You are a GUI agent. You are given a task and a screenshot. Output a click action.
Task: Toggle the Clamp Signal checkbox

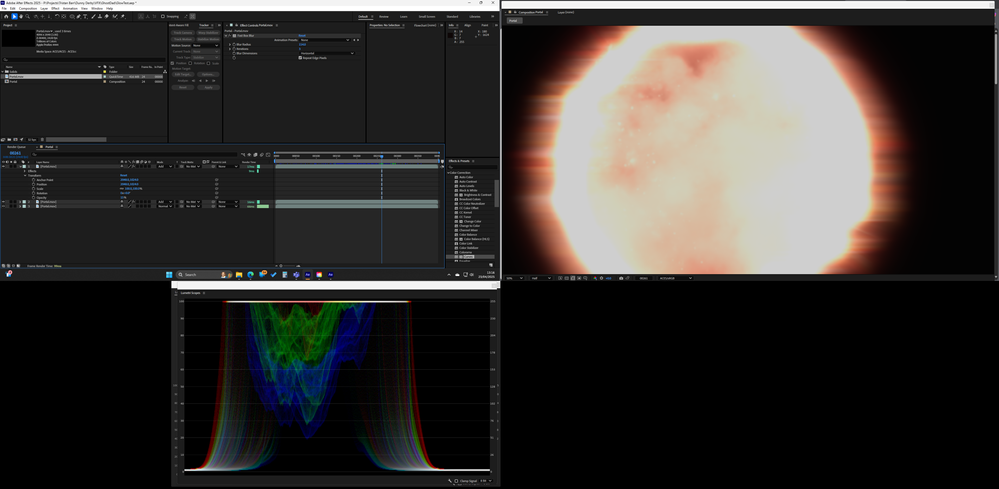tap(457, 481)
